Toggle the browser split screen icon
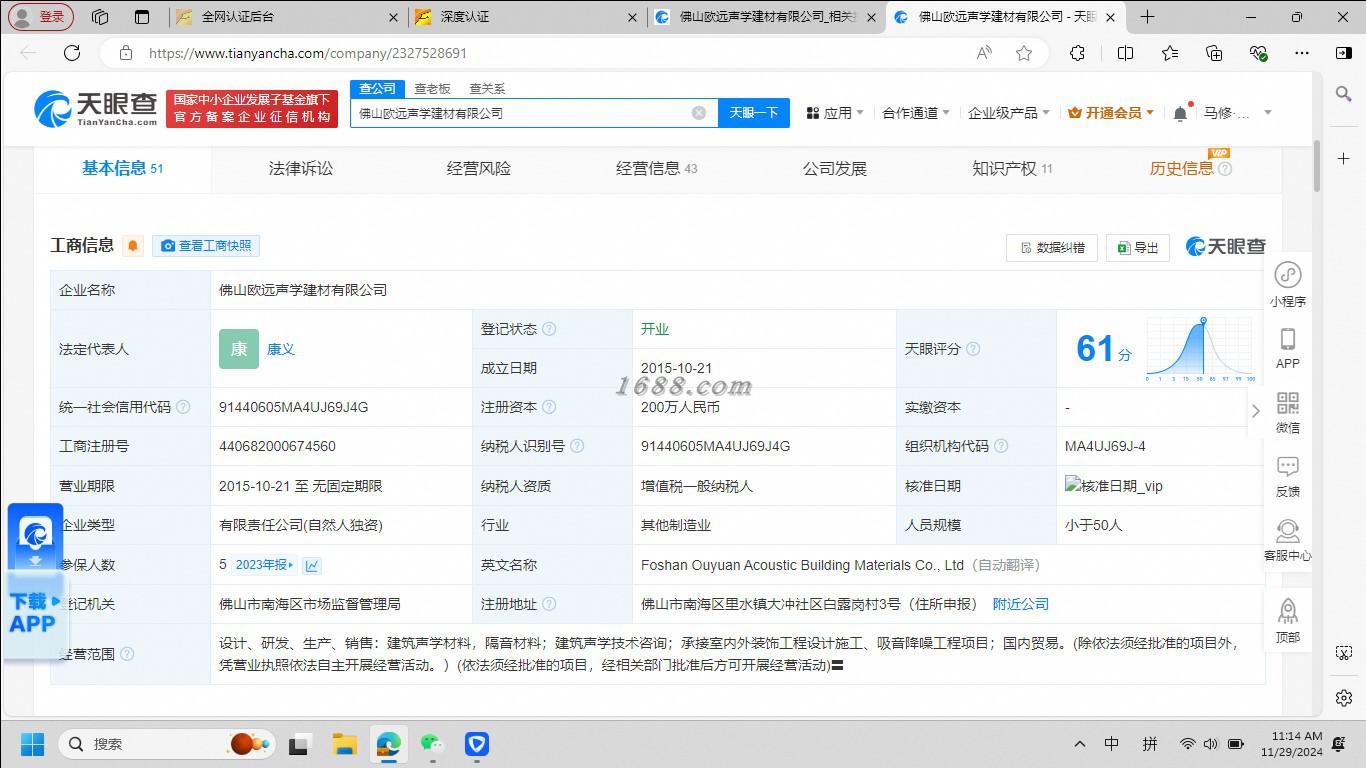The width and height of the screenshot is (1366, 768). click(1125, 53)
